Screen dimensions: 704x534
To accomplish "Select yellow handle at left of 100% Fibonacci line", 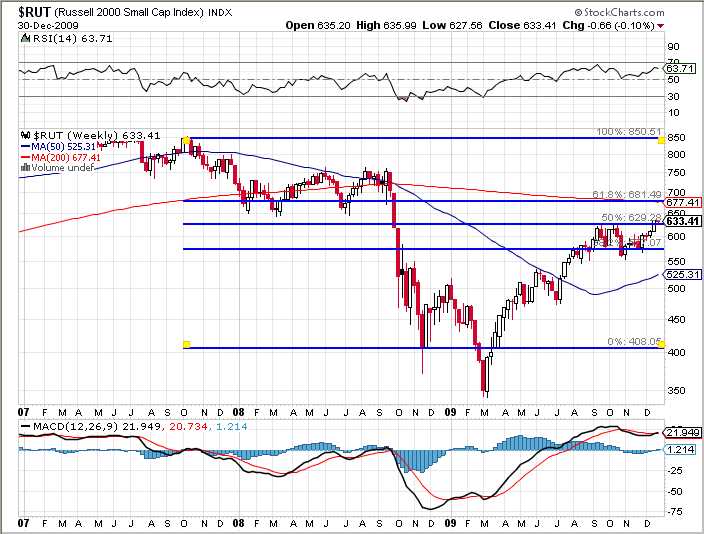I will tap(186, 140).
